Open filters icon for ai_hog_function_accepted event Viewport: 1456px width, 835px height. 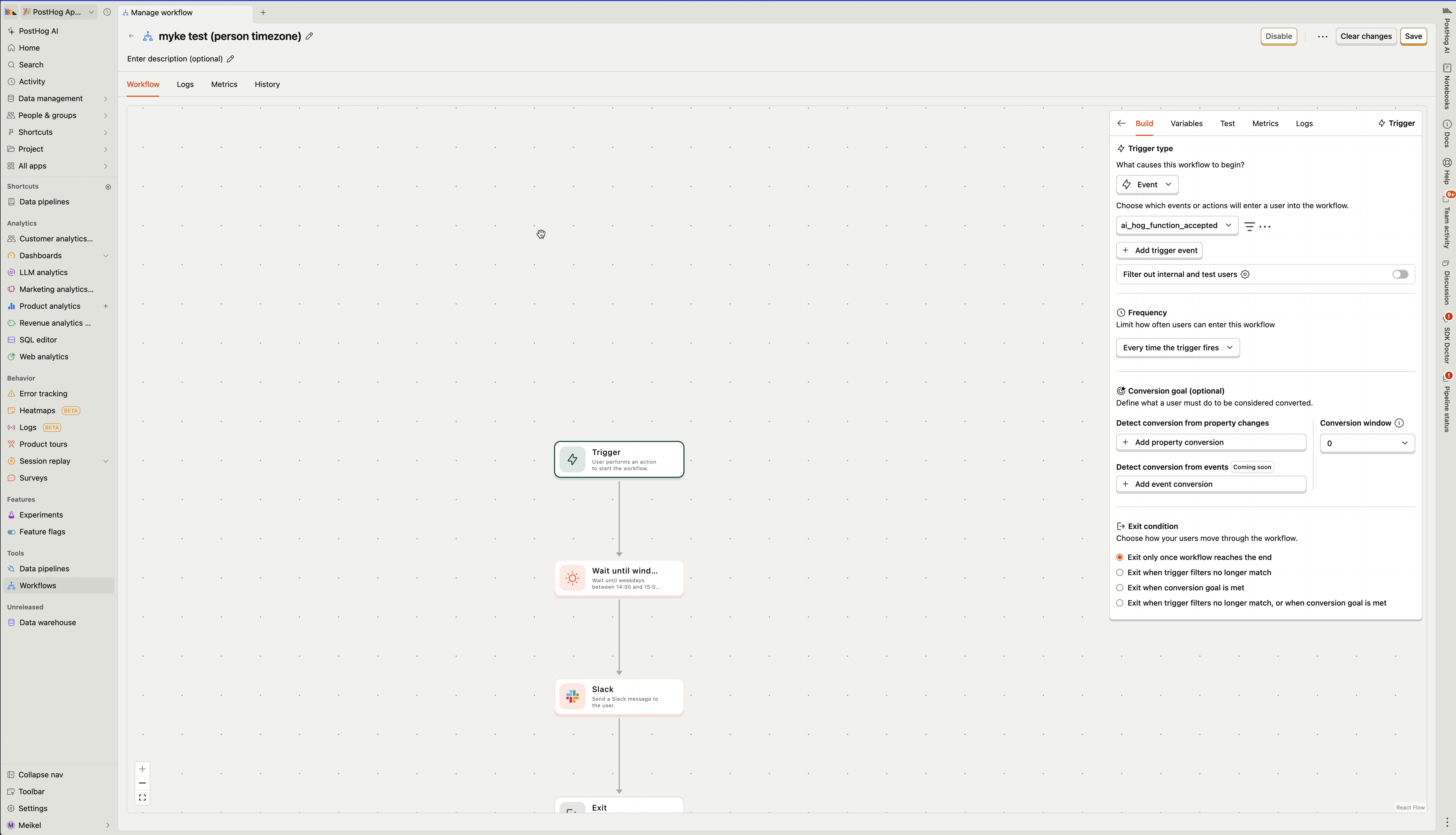pos(1250,226)
